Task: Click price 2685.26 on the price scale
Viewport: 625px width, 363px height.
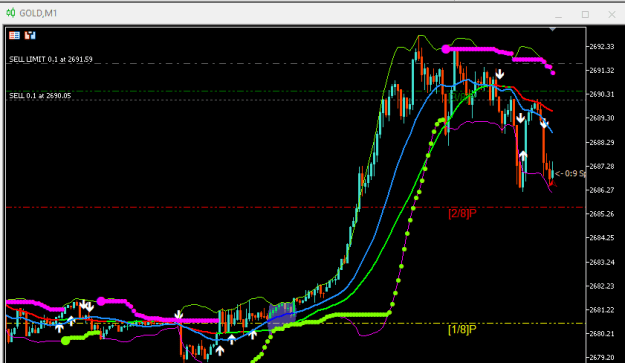Action: coord(601,214)
